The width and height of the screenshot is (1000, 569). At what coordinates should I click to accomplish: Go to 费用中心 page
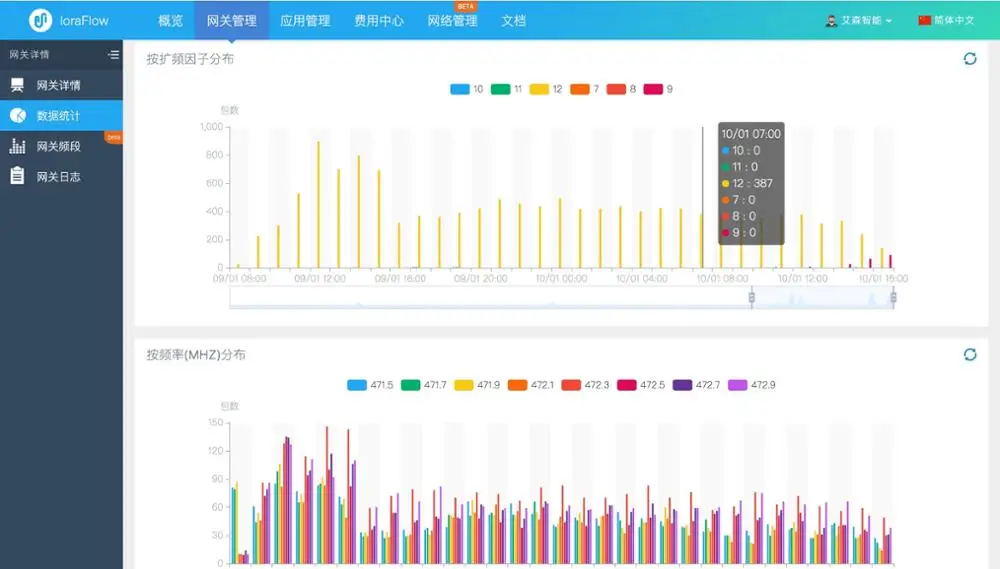point(379,20)
